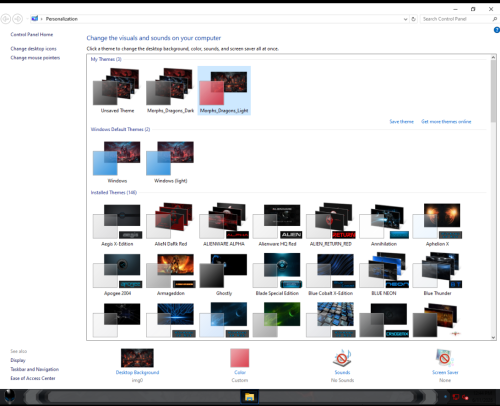Go back with the navigation arrow
Screen dimensions: 500x406
(6, 19)
